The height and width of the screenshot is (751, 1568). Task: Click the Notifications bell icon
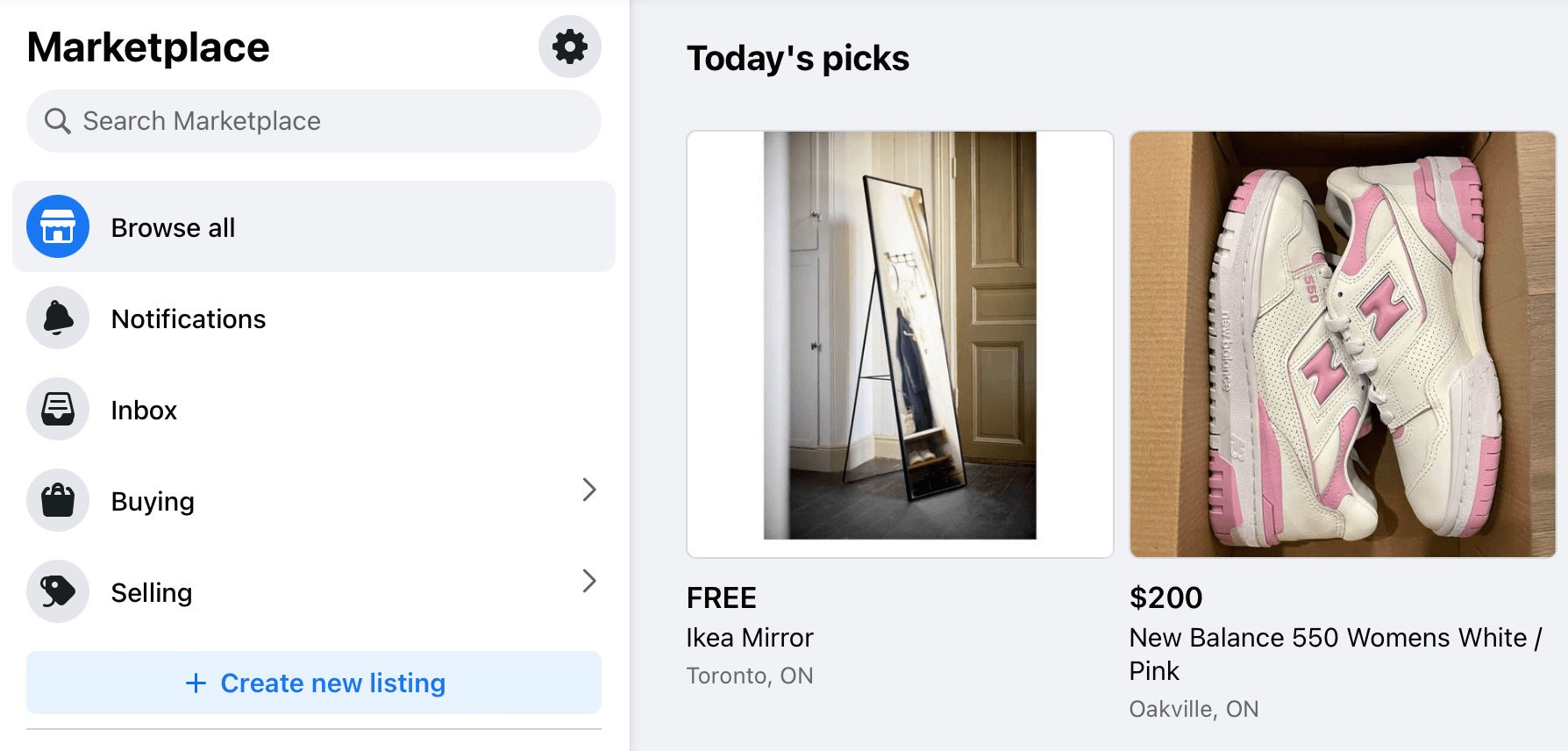click(58, 318)
